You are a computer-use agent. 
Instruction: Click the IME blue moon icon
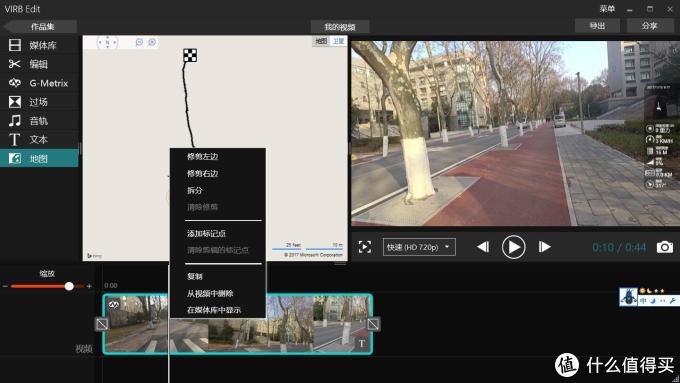coord(653,301)
